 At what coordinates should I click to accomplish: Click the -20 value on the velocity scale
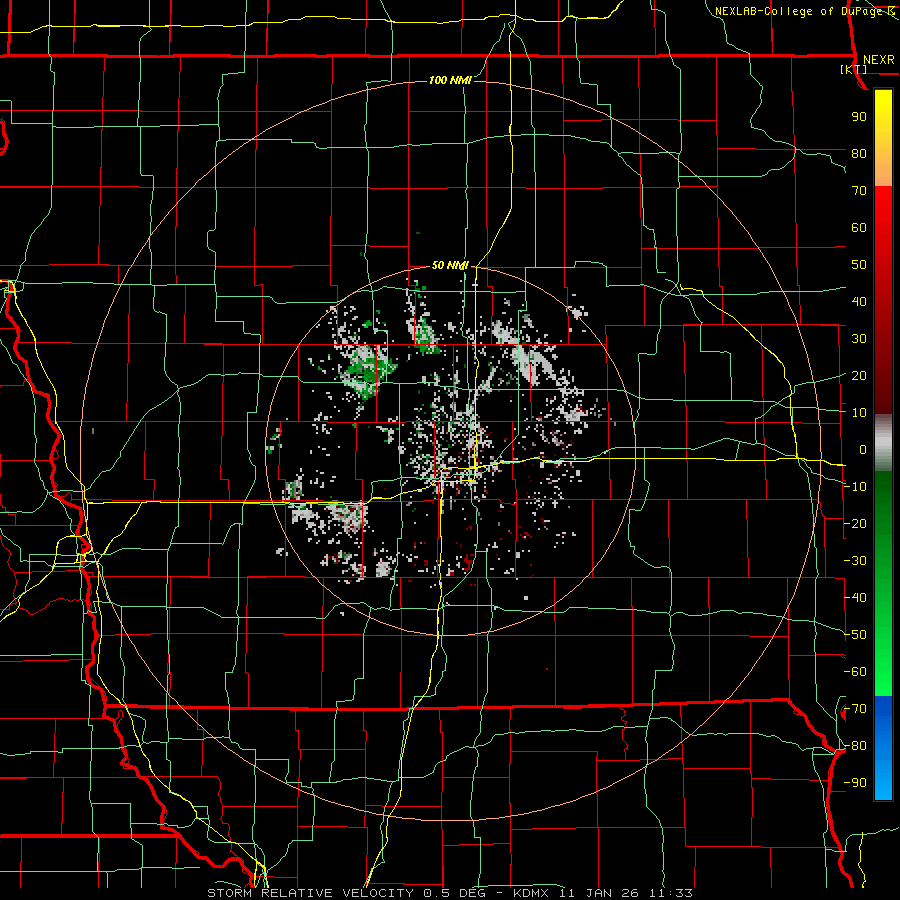855,524
